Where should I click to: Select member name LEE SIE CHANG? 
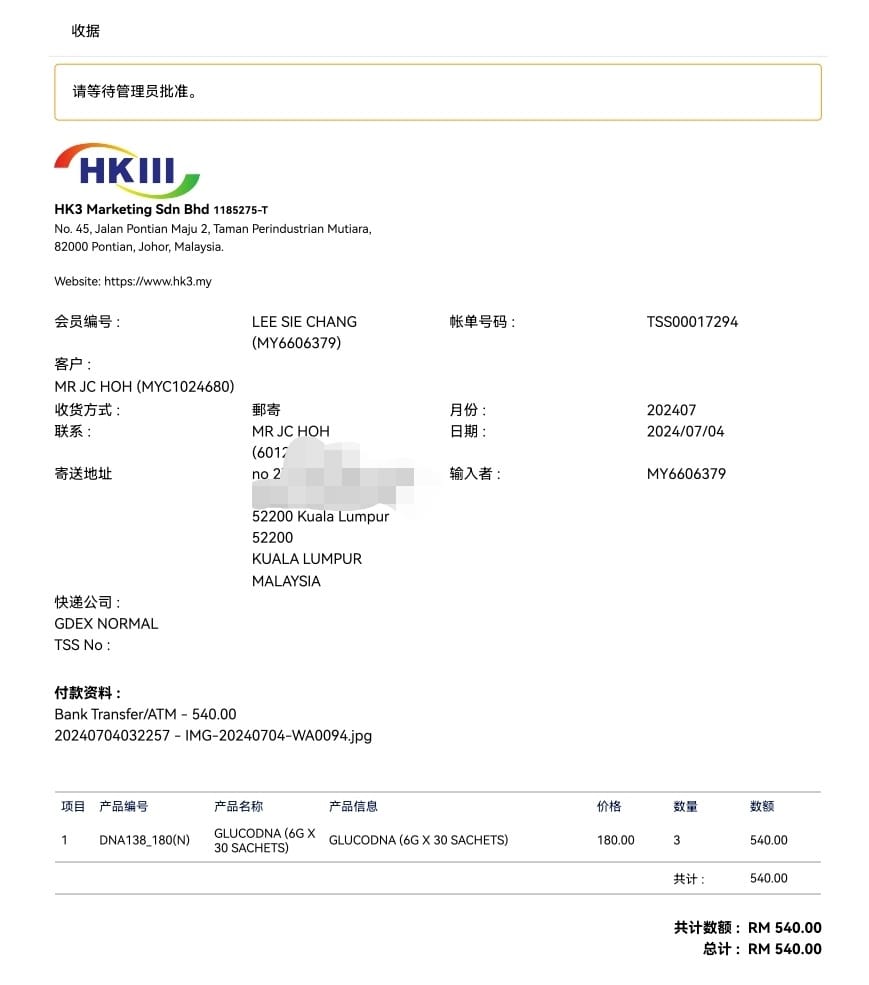pyautogui.click(x=304, y=322)
